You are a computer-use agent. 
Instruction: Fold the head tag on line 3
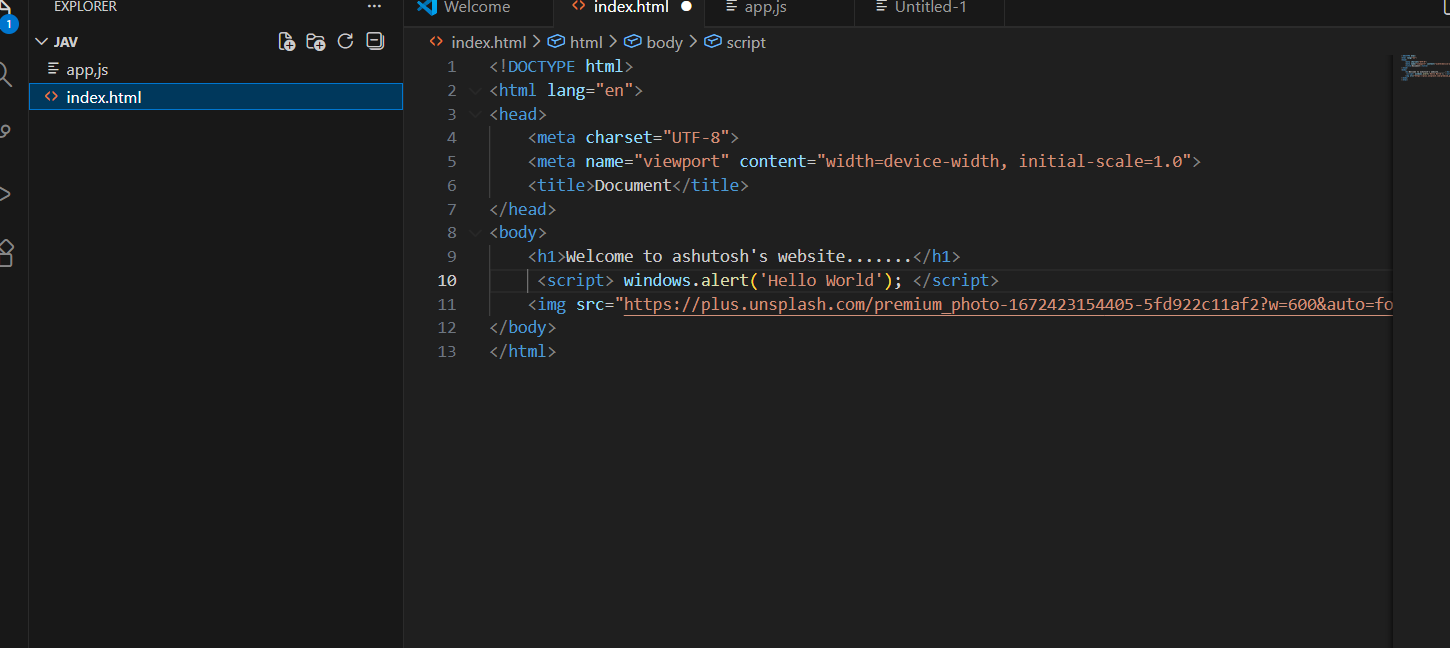coord(474,114)
